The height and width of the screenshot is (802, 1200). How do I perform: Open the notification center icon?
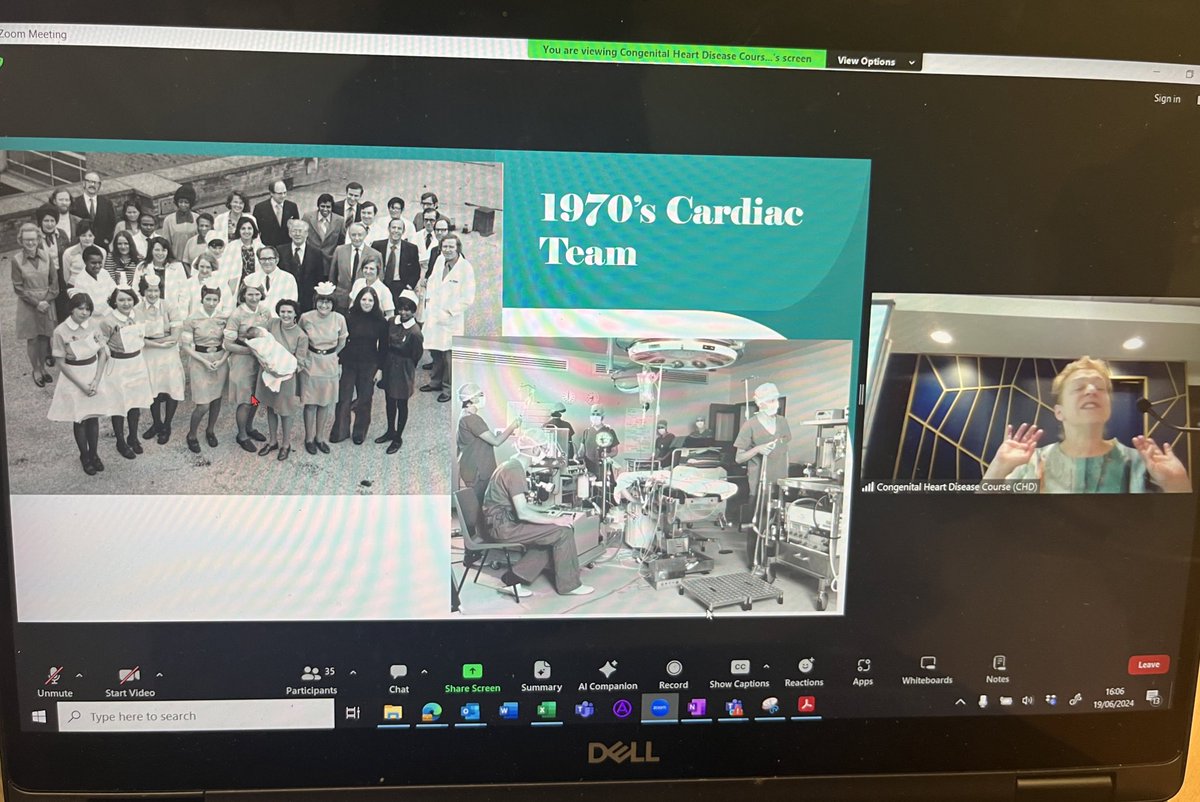click(x=1153, y=697)
